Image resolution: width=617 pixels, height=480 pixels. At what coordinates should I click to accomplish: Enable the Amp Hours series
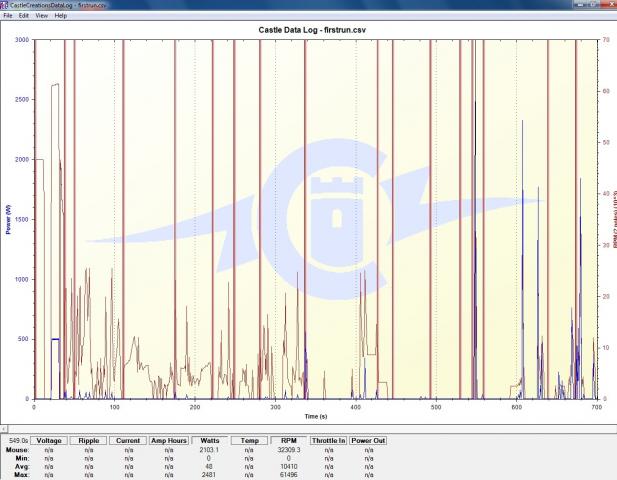point(169,441)
